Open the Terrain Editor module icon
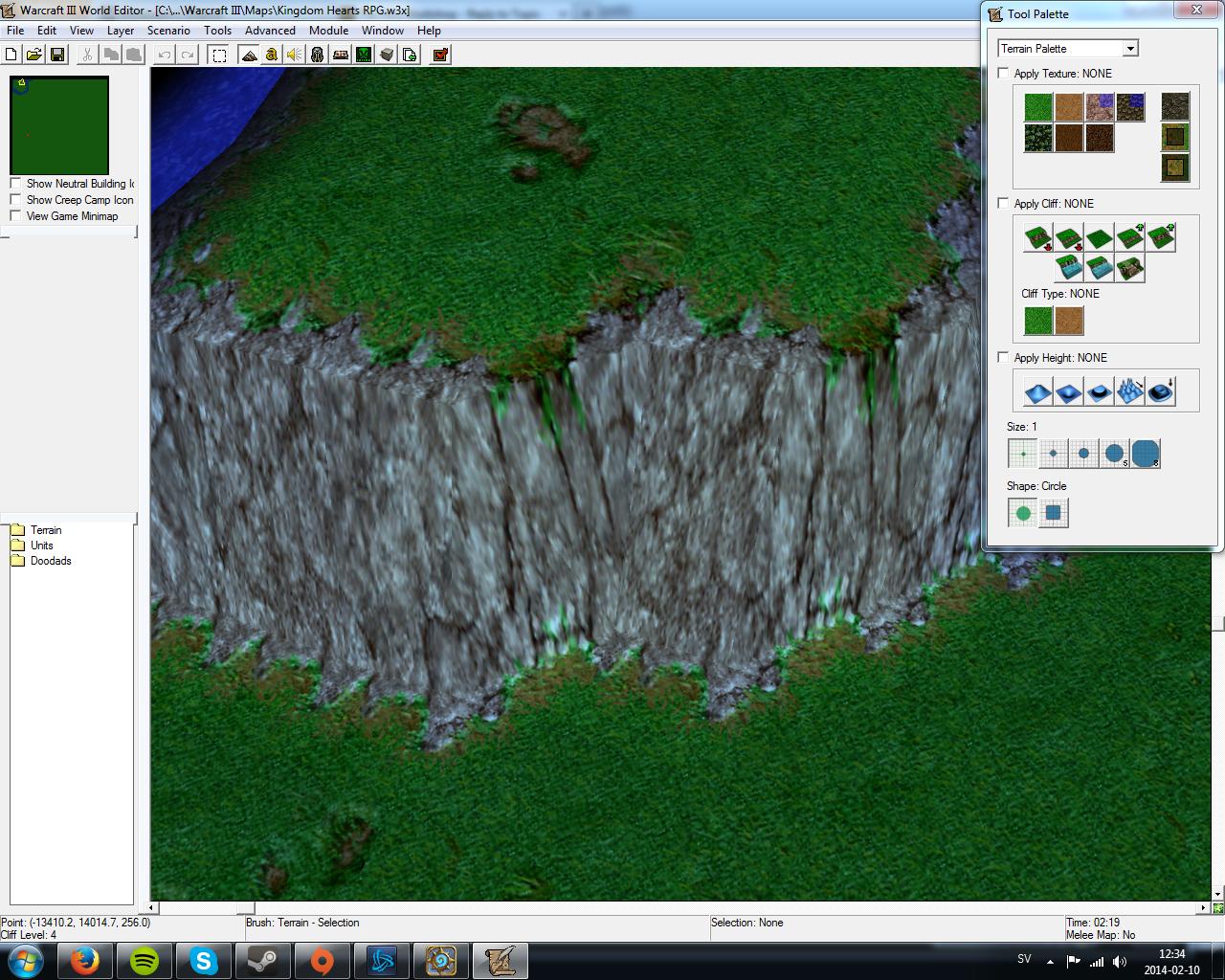 coord(249,55)
